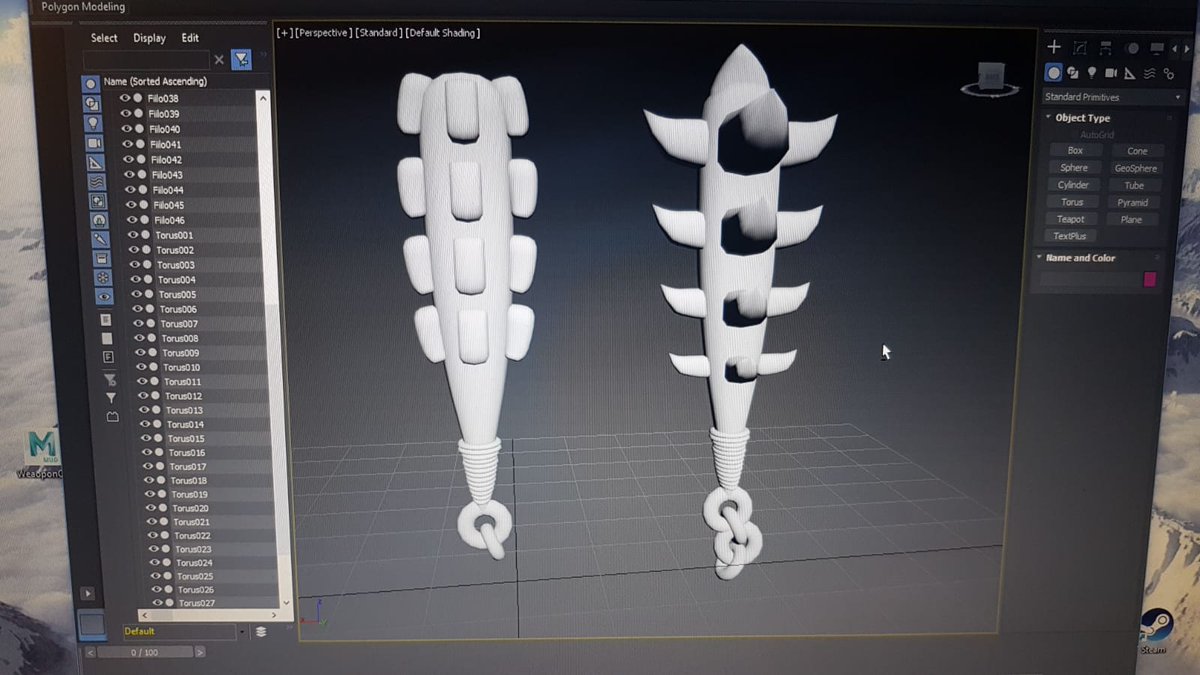Screen dimensions: 1200x675
Task: Click the TextPlus primitive button
Action: click(x=1069, y=236)
